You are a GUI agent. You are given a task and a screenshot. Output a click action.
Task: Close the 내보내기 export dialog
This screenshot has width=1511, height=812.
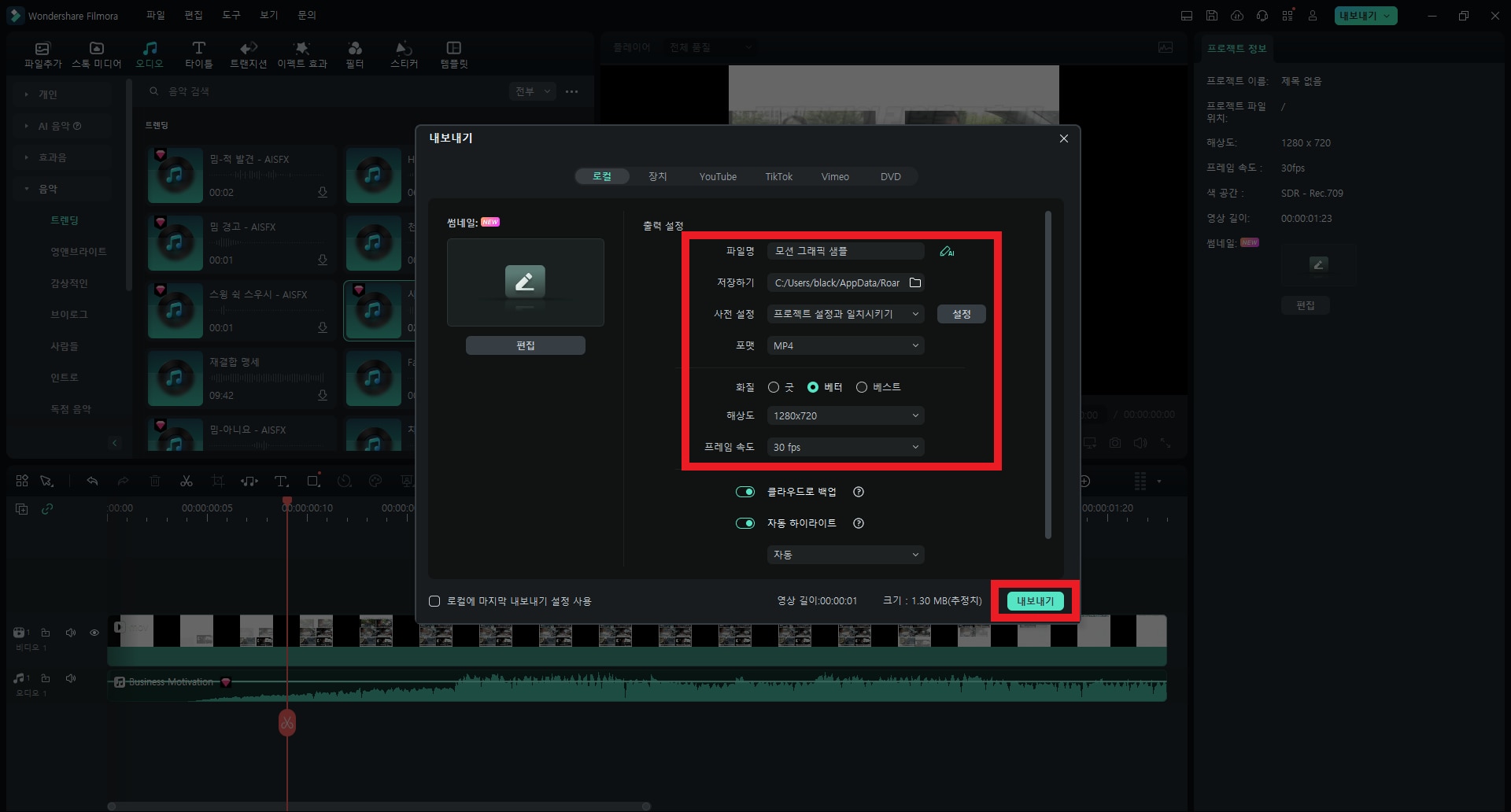1063,138
